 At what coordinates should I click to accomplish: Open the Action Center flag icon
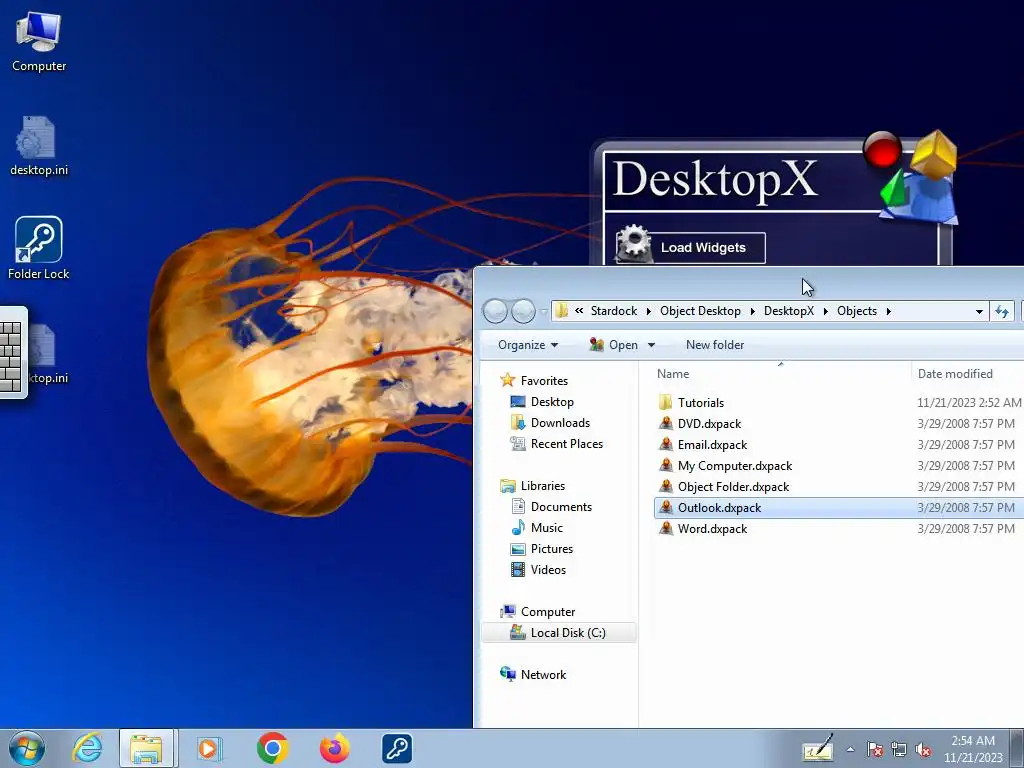pyautogui.click(x=875, y=750)
